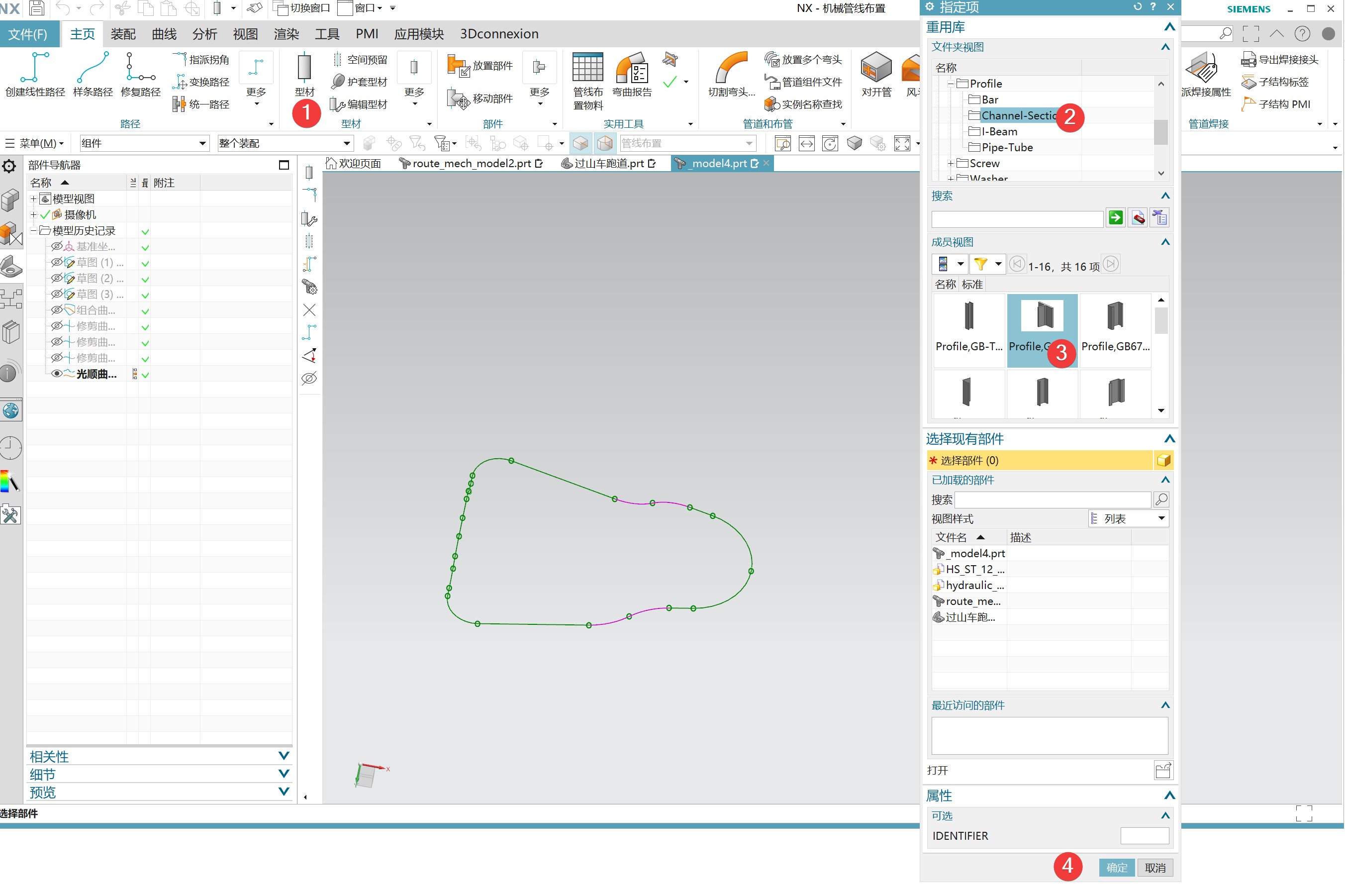Click the open folder icon beside 打开
1345x896 pixels.
1163,770
